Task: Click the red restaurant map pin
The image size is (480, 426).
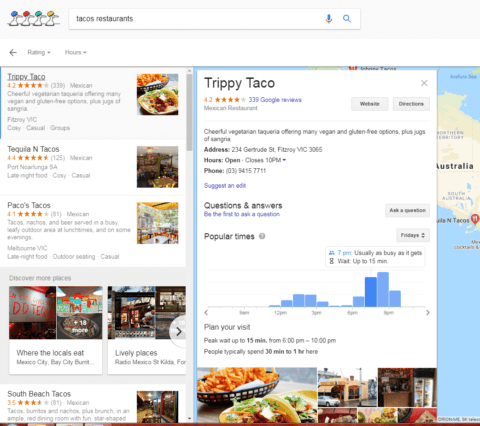Action: tap(475, 219)
